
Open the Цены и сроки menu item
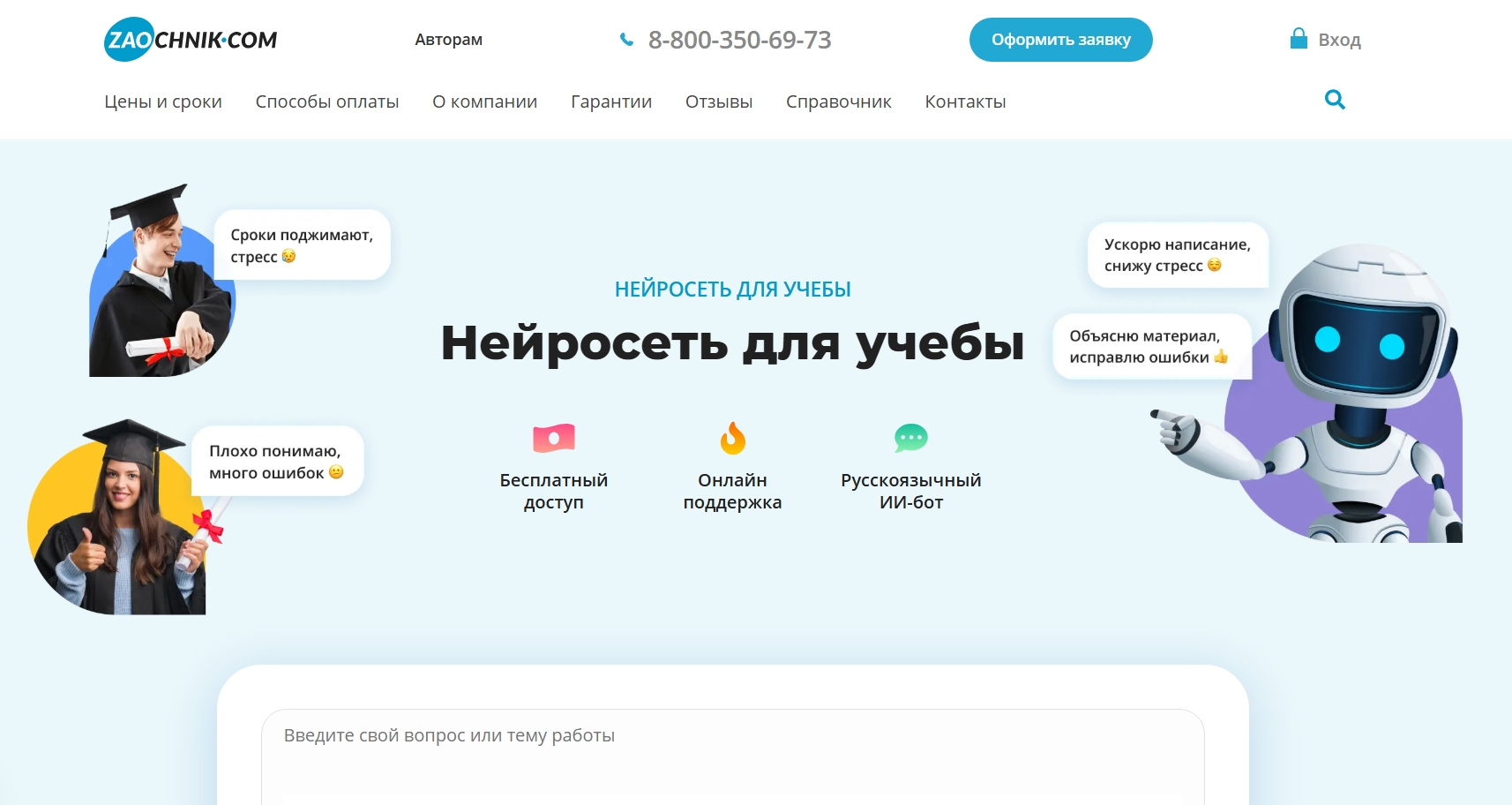[x=163, y=102]
